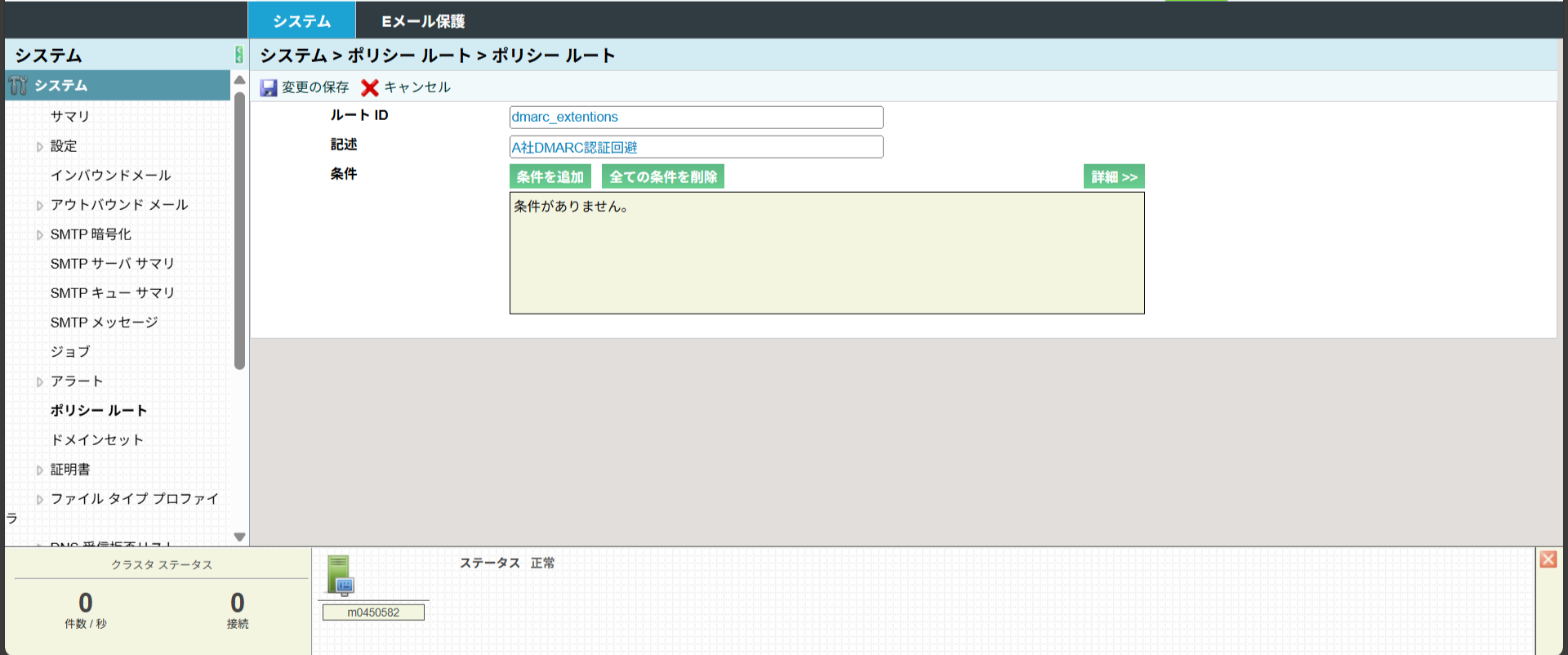Click the m0450582 server icon

click(340, 575)
